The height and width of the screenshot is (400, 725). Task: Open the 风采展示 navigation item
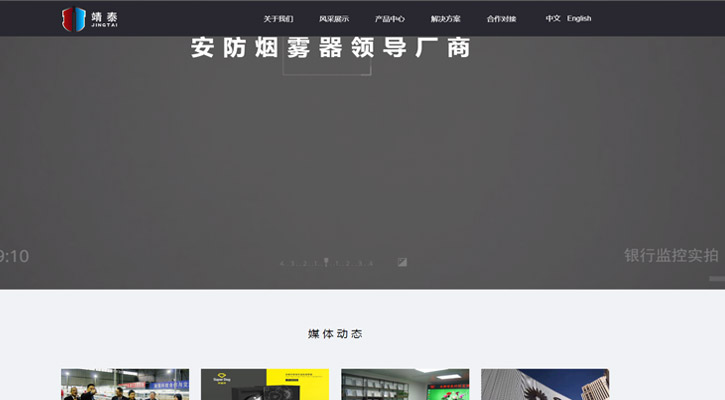click(x=334, y=19)
